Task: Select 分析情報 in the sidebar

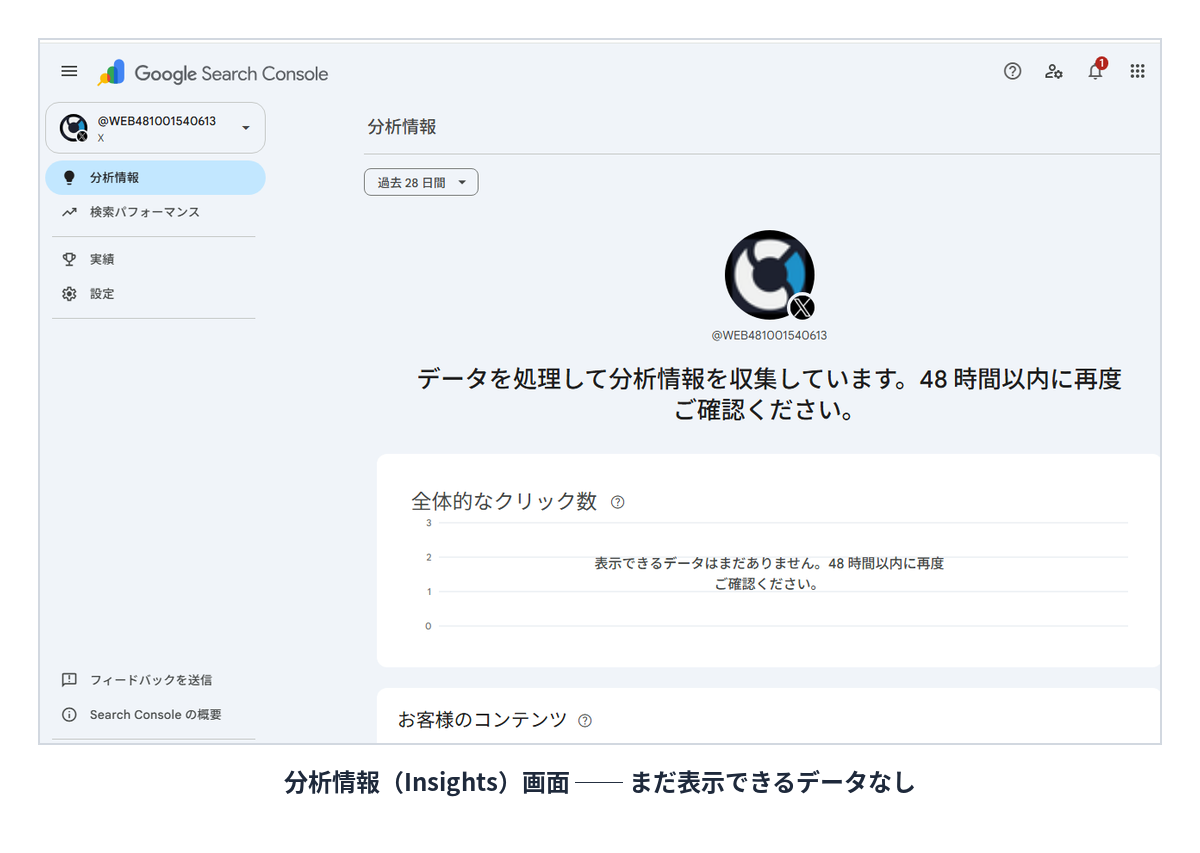Action: point(155,178)
